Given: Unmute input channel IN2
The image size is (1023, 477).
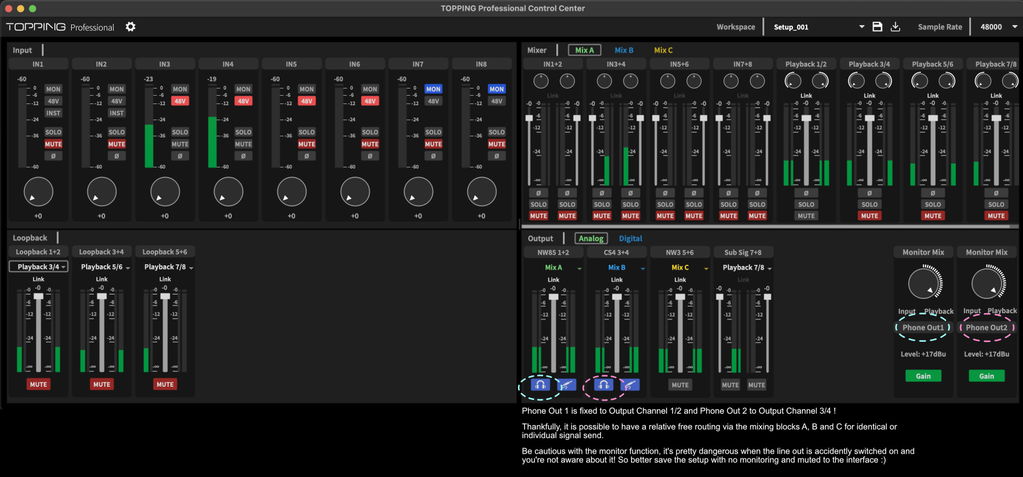Looking at the screenshot, I should pos(116,144).
